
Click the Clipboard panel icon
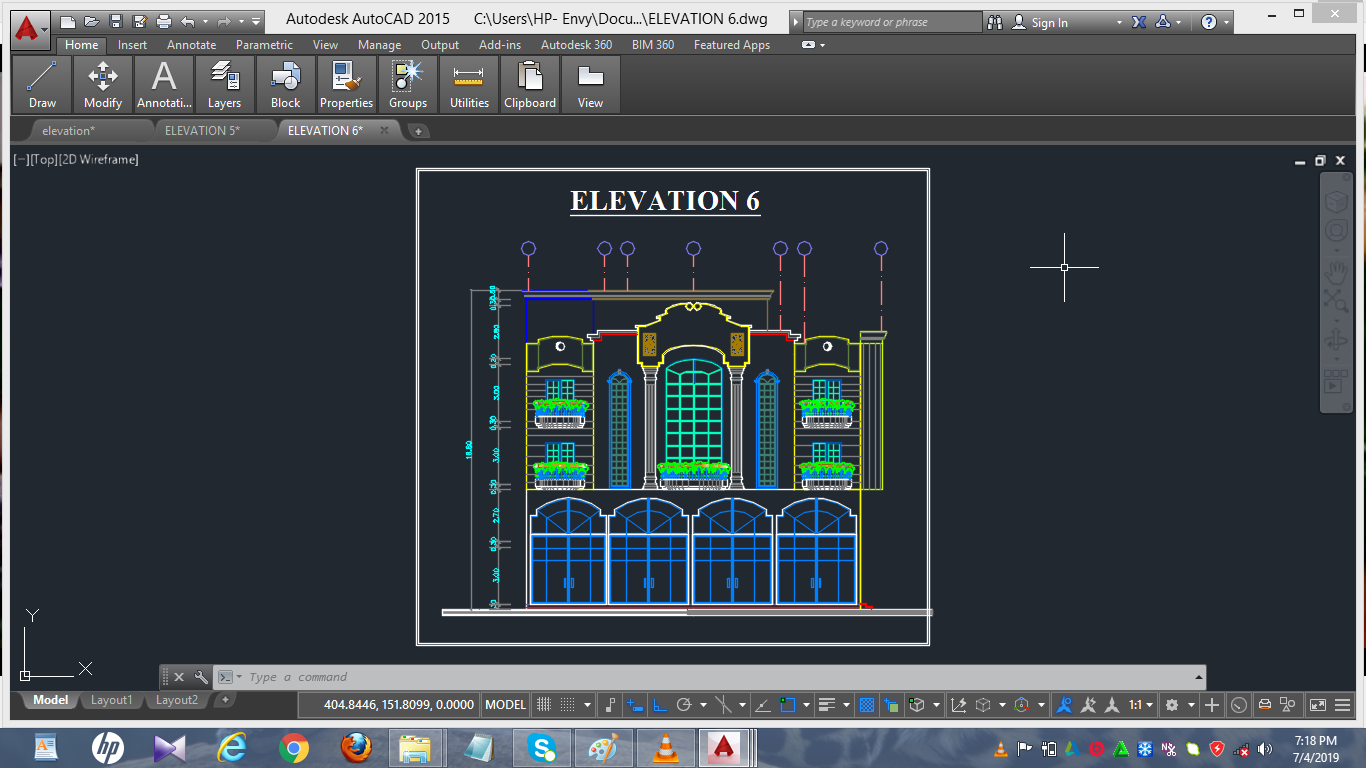tap(530, 84)
